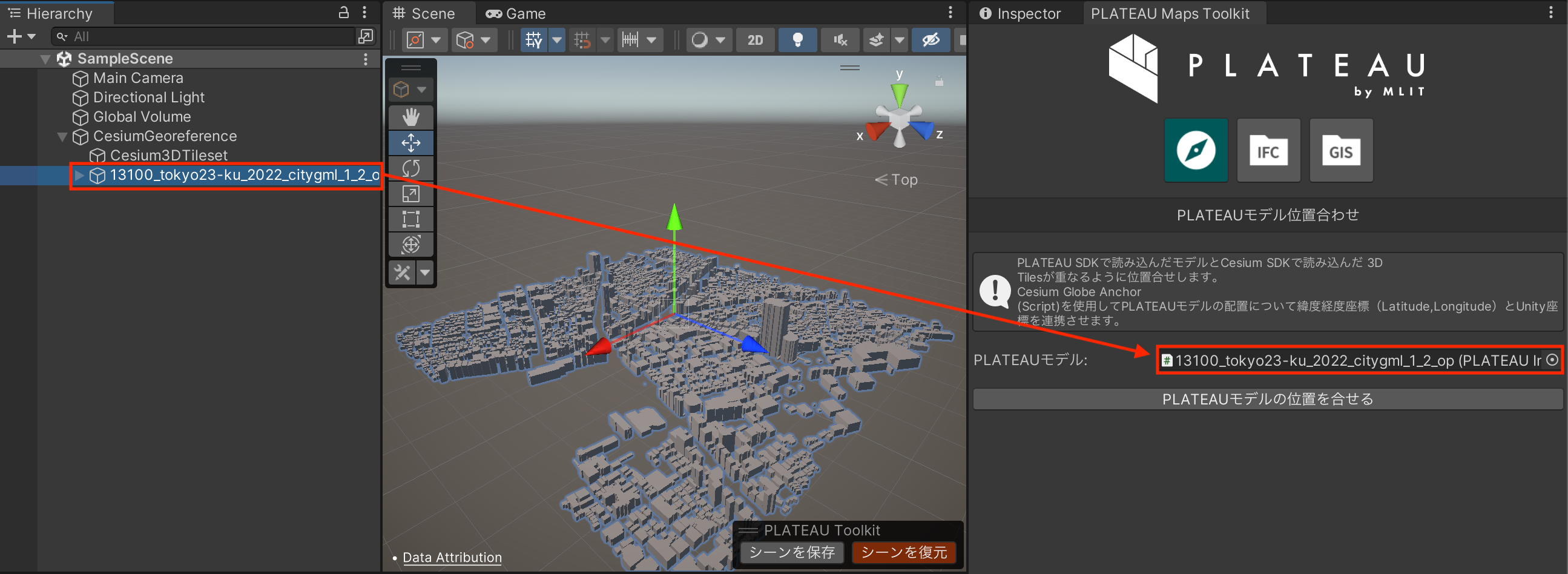Expand the 13100_tokyo23-ku citygml node
The width and height of the screenshot is (1568, 574).
click(79, 176)
